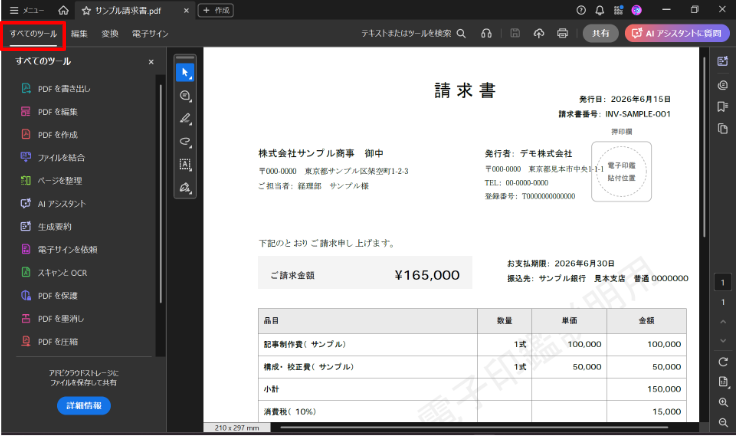Select the highlighter pen tool
The image size is (736, 436).
pyautogui.click(x=185, y=119)
